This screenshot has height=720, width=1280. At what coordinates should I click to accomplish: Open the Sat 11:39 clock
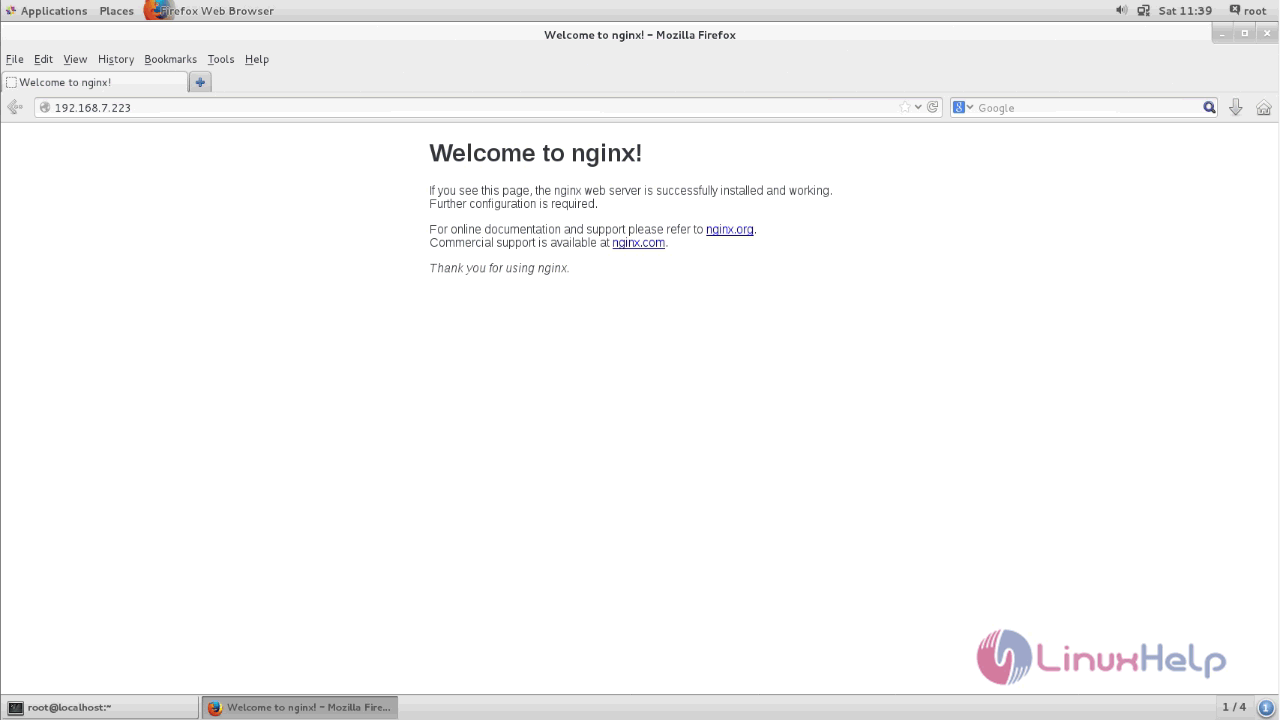click(1185, 10)
